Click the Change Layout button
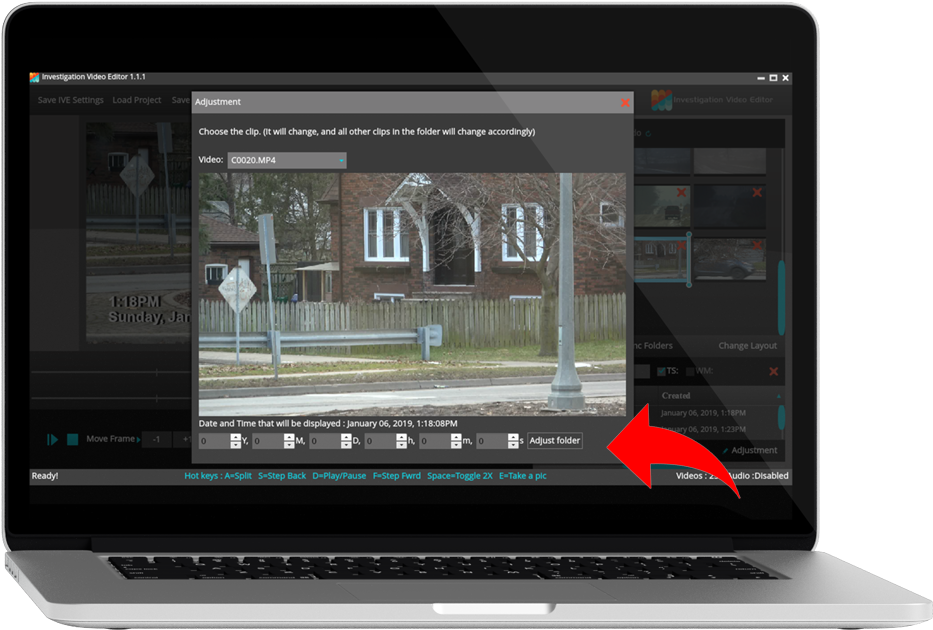 (x=747, y=346)
